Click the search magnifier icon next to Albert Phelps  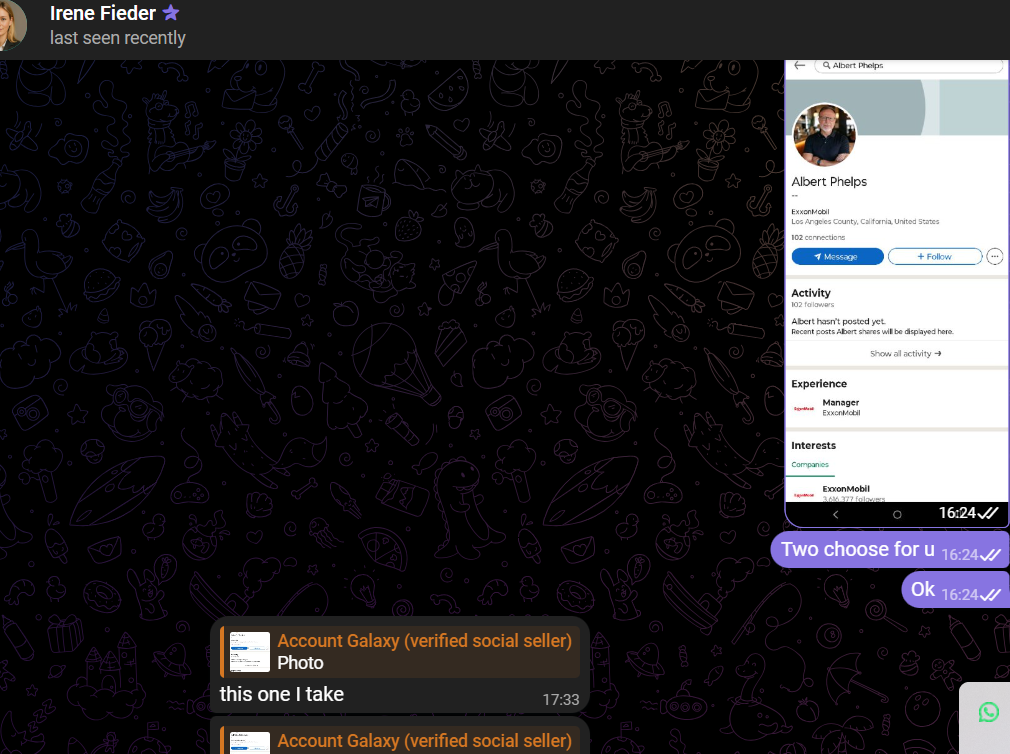coord(826,65)
